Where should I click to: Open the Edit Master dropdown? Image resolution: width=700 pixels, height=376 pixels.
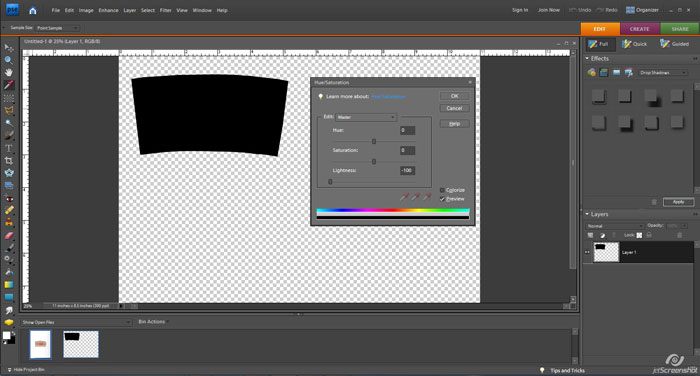(366, 117)
